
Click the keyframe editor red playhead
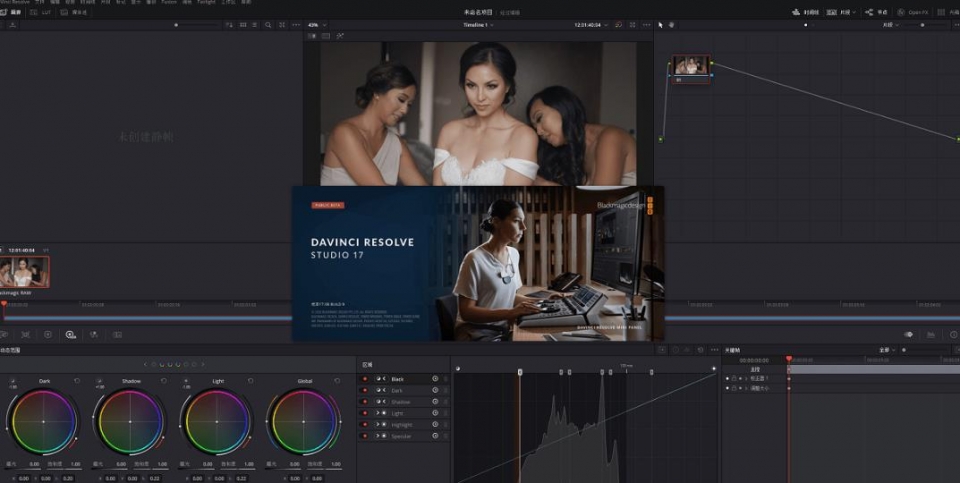(x=789, y=359)
